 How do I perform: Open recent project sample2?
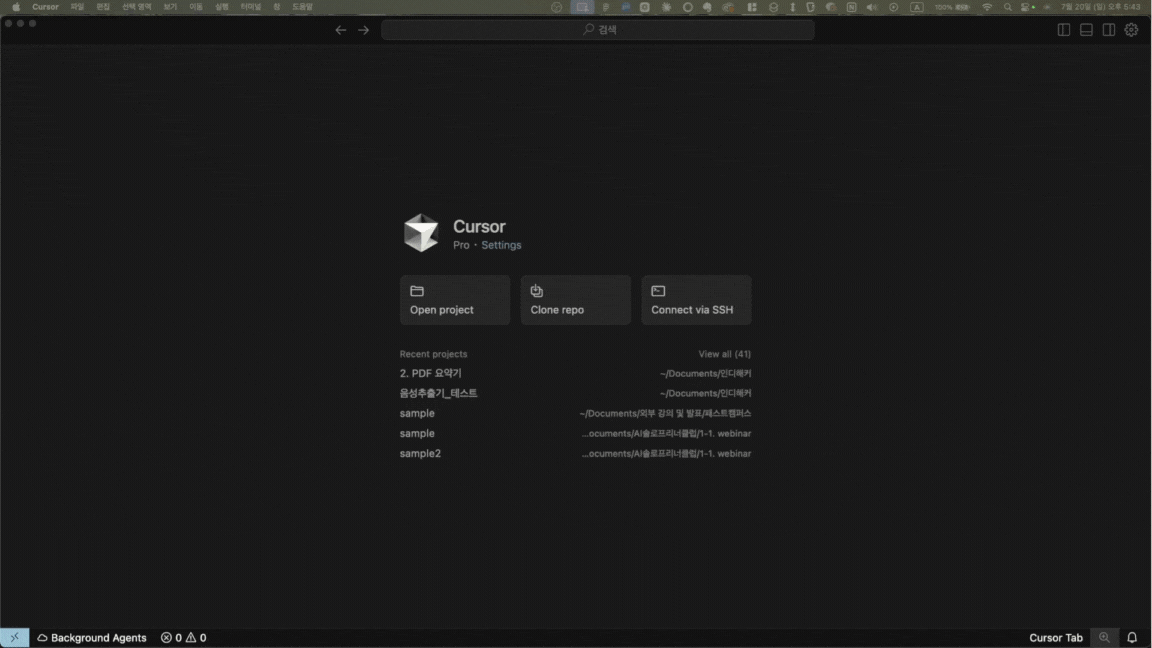point(575,453)
